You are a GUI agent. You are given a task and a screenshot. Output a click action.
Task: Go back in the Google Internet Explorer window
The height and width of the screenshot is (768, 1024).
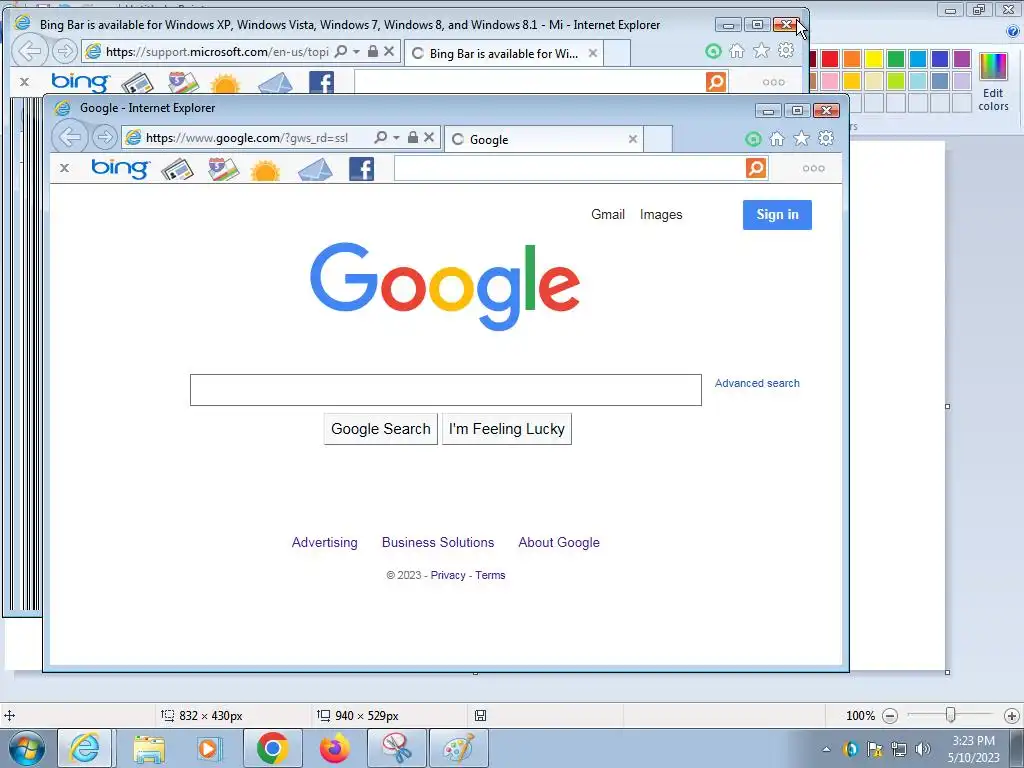(x=70, y=137)
